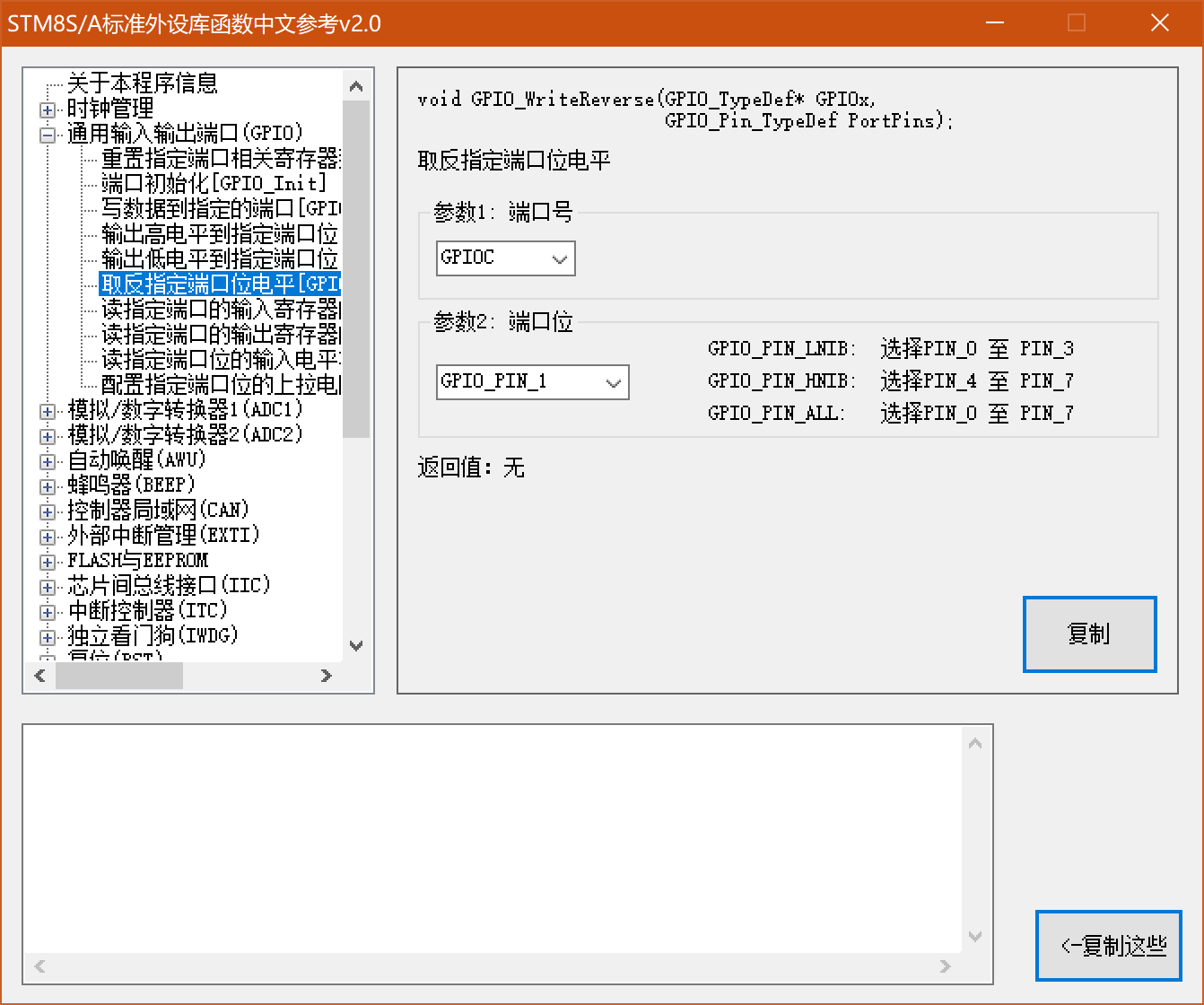Click the 复制 button
This screenshot has width=1204, height=1005.
tap(1089, 634)
